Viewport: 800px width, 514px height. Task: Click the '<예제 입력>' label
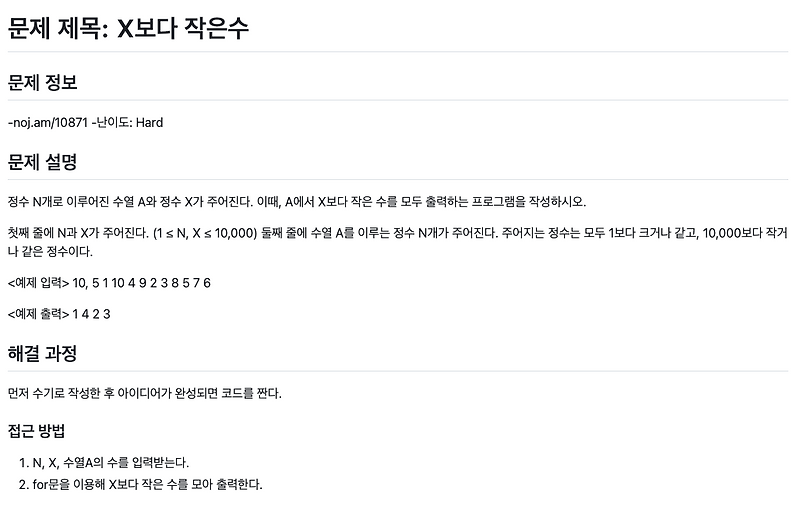click(x=38, y=283)
